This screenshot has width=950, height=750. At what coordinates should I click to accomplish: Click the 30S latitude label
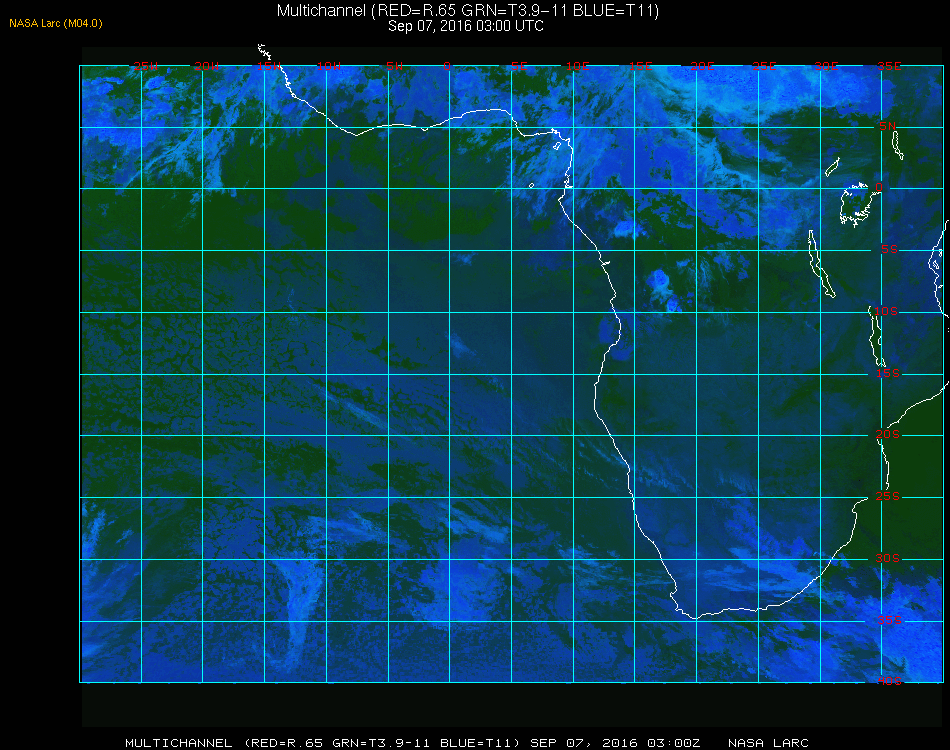[x=888, y=558]
